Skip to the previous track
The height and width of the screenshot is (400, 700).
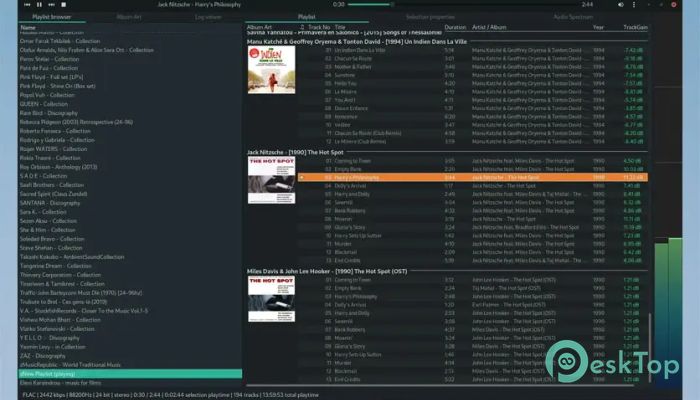27,4
